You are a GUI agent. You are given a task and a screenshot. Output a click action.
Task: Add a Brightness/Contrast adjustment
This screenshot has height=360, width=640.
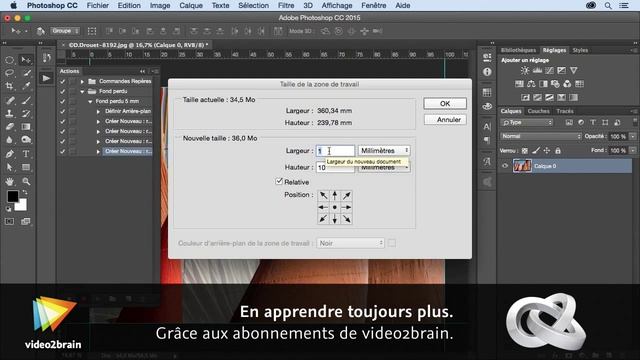[x=525, y=70]
